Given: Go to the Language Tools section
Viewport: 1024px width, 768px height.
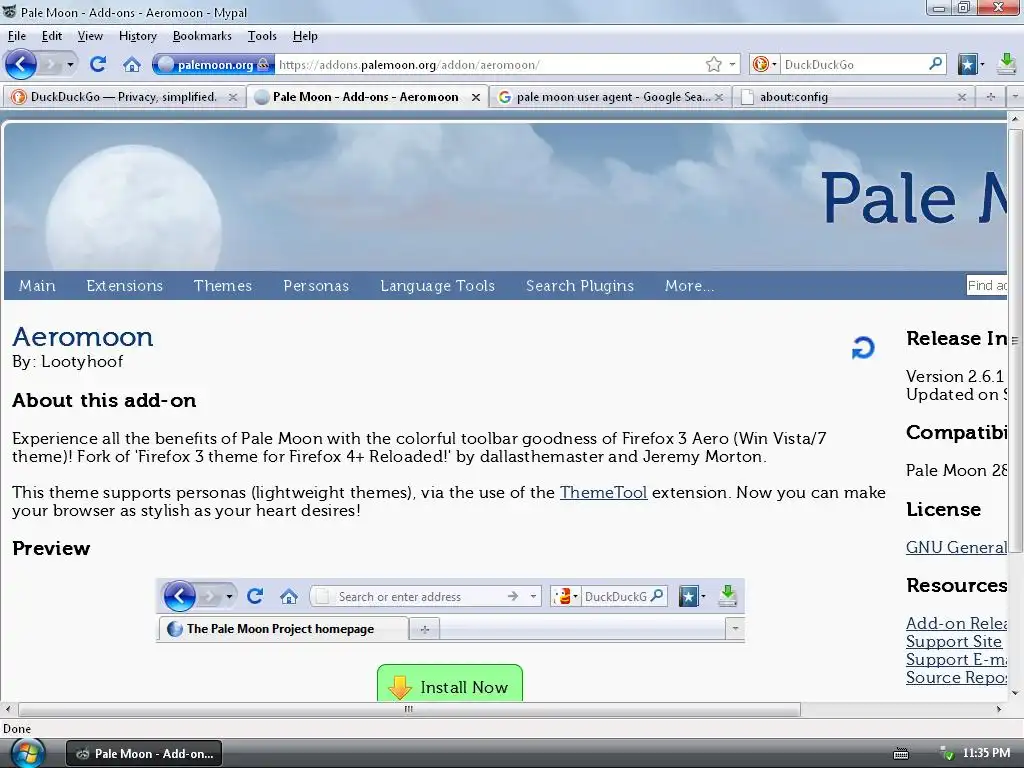Looking at the screenshot, I should 438,285.
